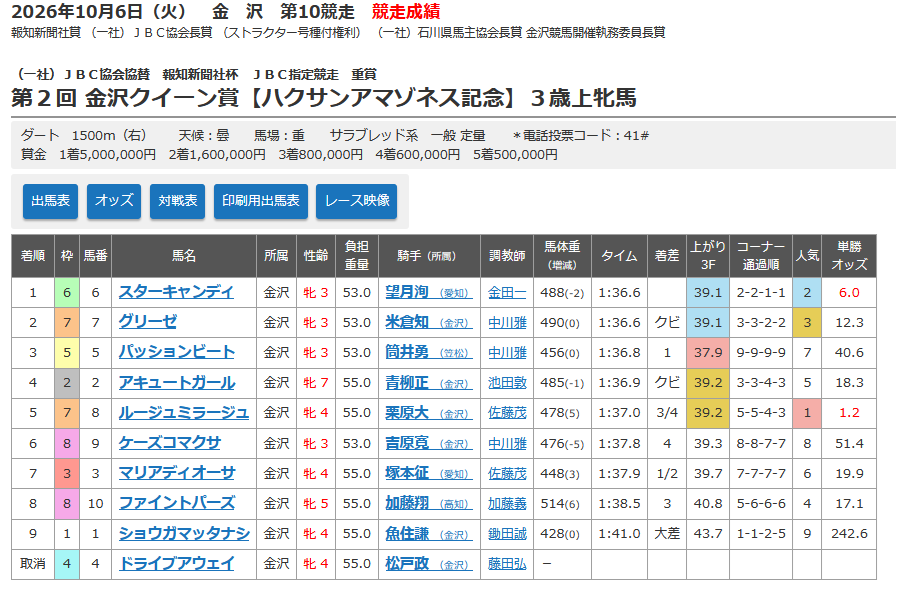Open trainer 中川雅 in ケーズコマクサ row
This screenshot has height=592, width=910.
click(x=507, y=444)
